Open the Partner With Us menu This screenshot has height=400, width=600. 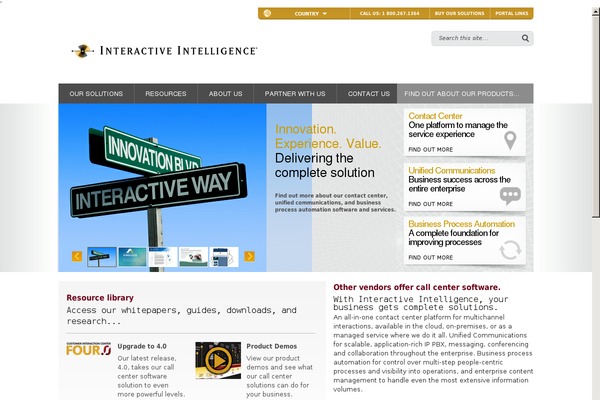[x=295, y=94]
